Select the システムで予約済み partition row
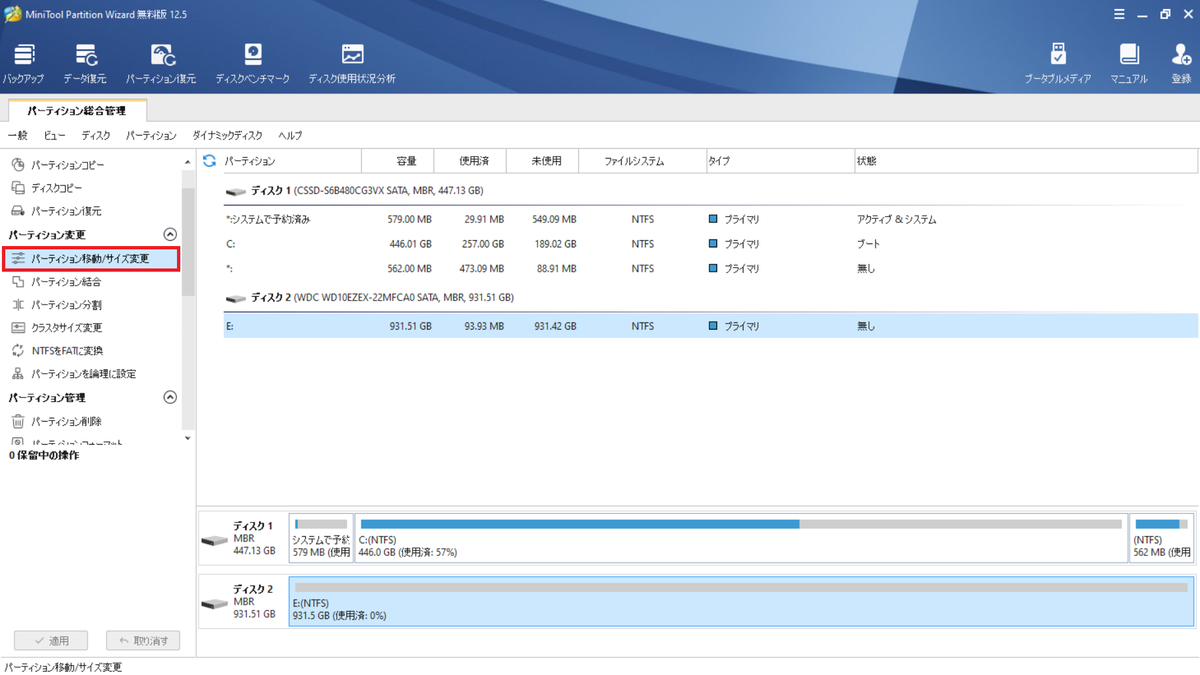 click(x=710, y=219)
